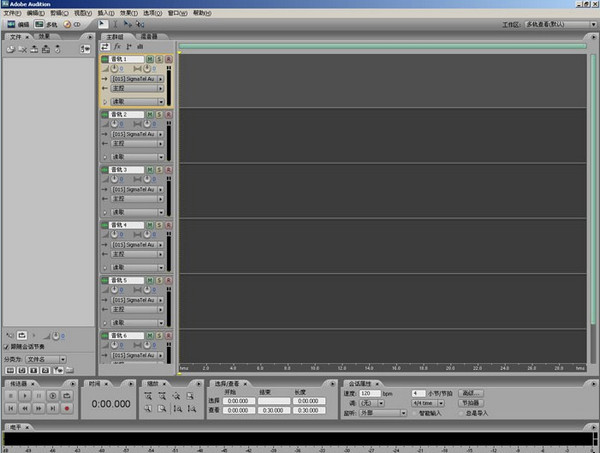Image resolution: width=600 pixels, height=453 pixels.
Task: Mute track 1 with the M button
Action: [148, 59]
